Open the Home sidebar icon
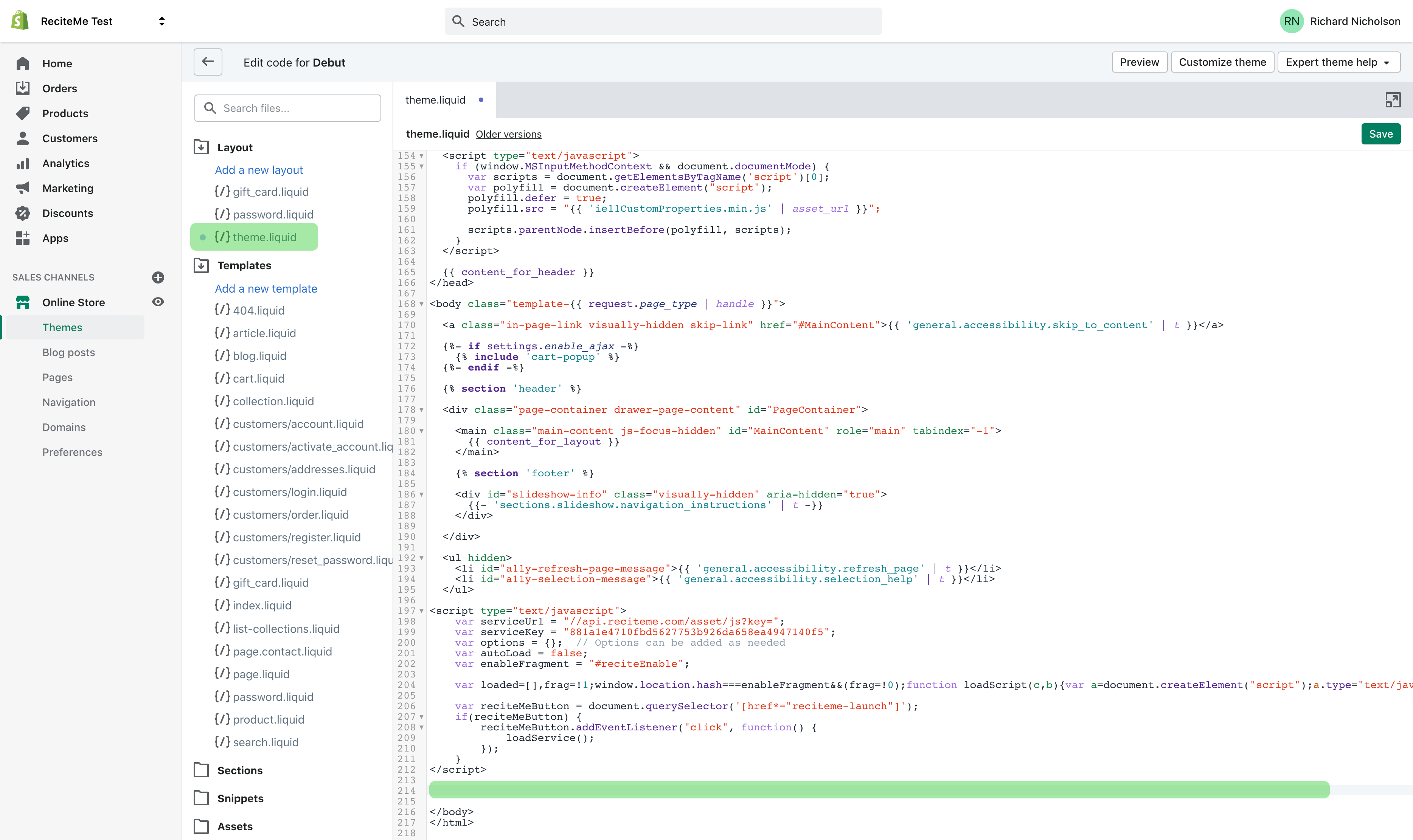The image size is (1413, 840). pyautogui.click(x=23, y=64)
